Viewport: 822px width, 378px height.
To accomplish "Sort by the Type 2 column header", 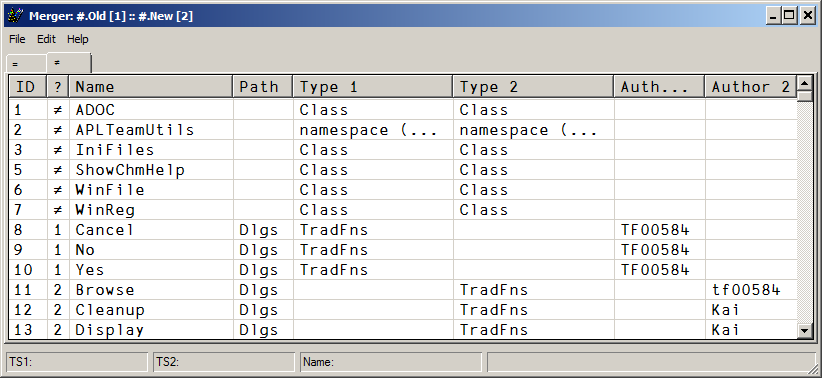I will tap(534, 87).
